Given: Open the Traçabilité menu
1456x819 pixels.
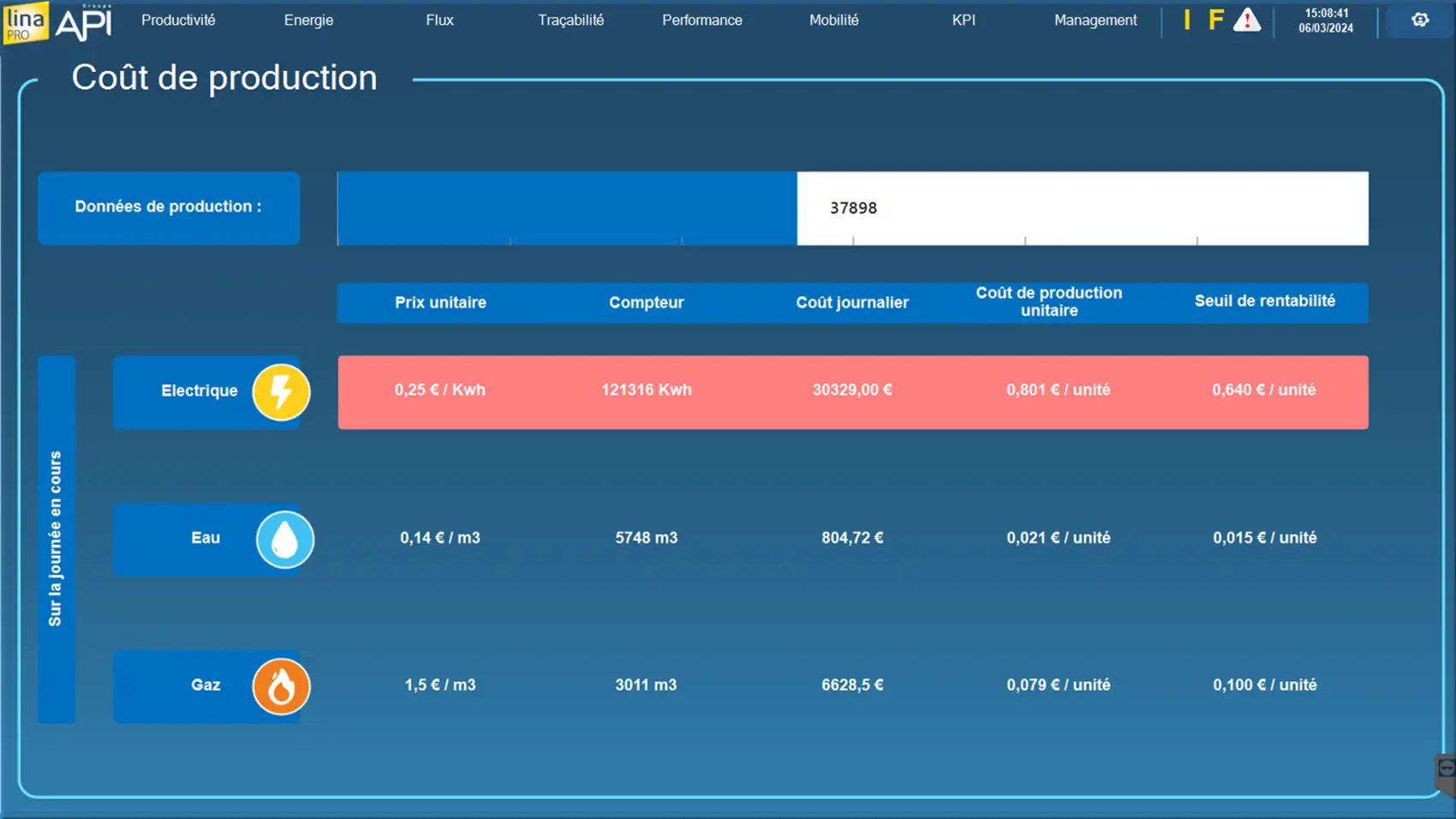Looking at the screenshot, I should [x=570, y=20].
